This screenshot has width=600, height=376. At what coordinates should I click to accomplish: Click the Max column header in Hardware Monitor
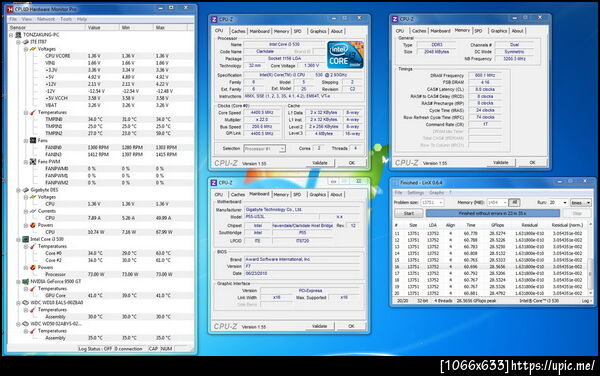coord(170,28)
